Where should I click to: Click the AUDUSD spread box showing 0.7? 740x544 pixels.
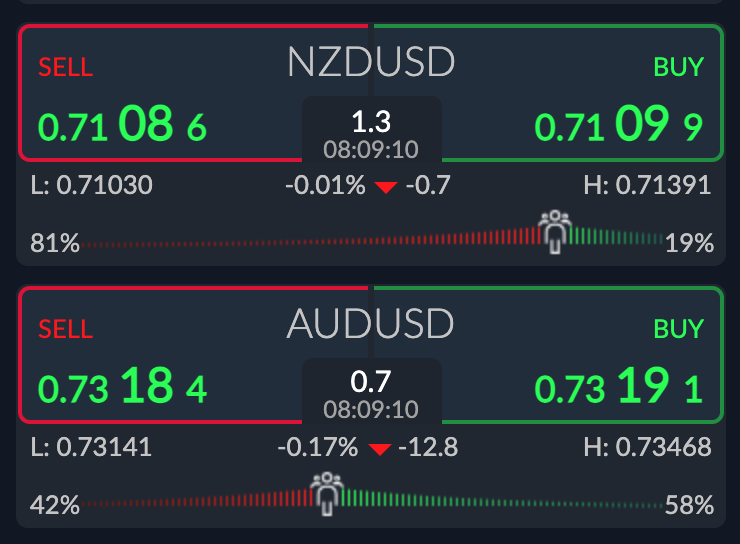click(371, 391)
